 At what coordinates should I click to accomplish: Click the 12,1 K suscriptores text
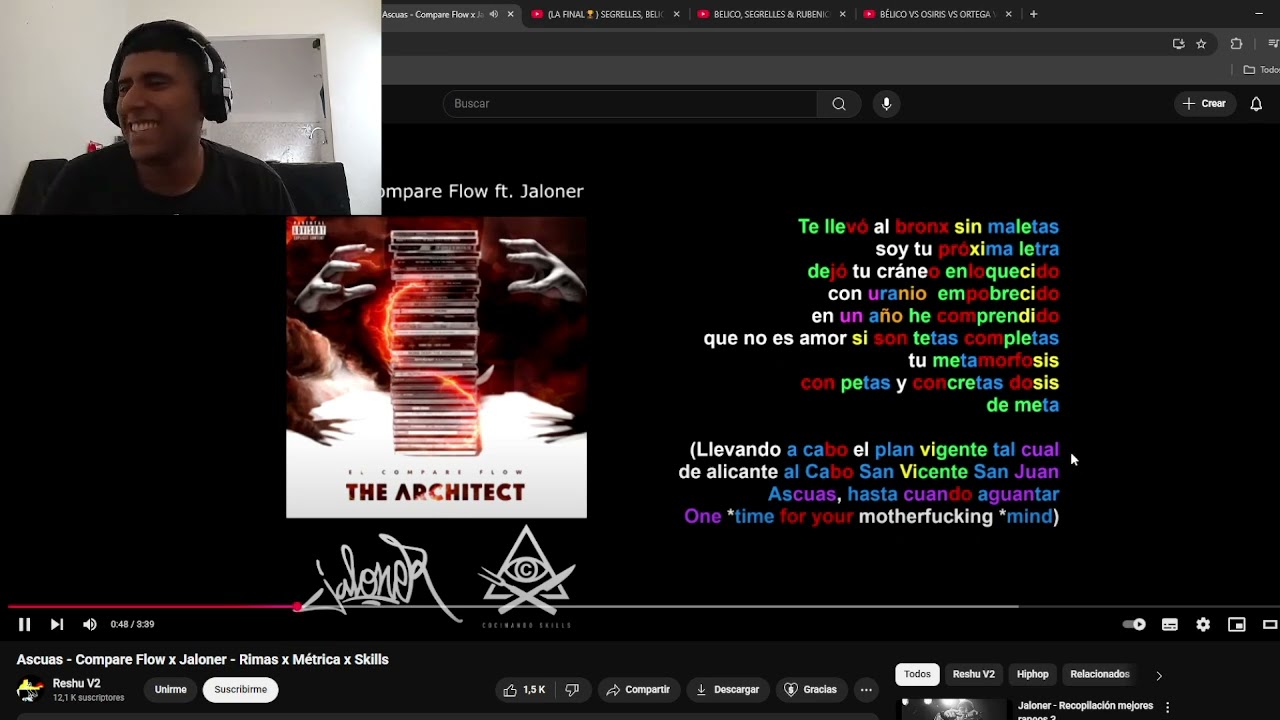pos(88,698)
